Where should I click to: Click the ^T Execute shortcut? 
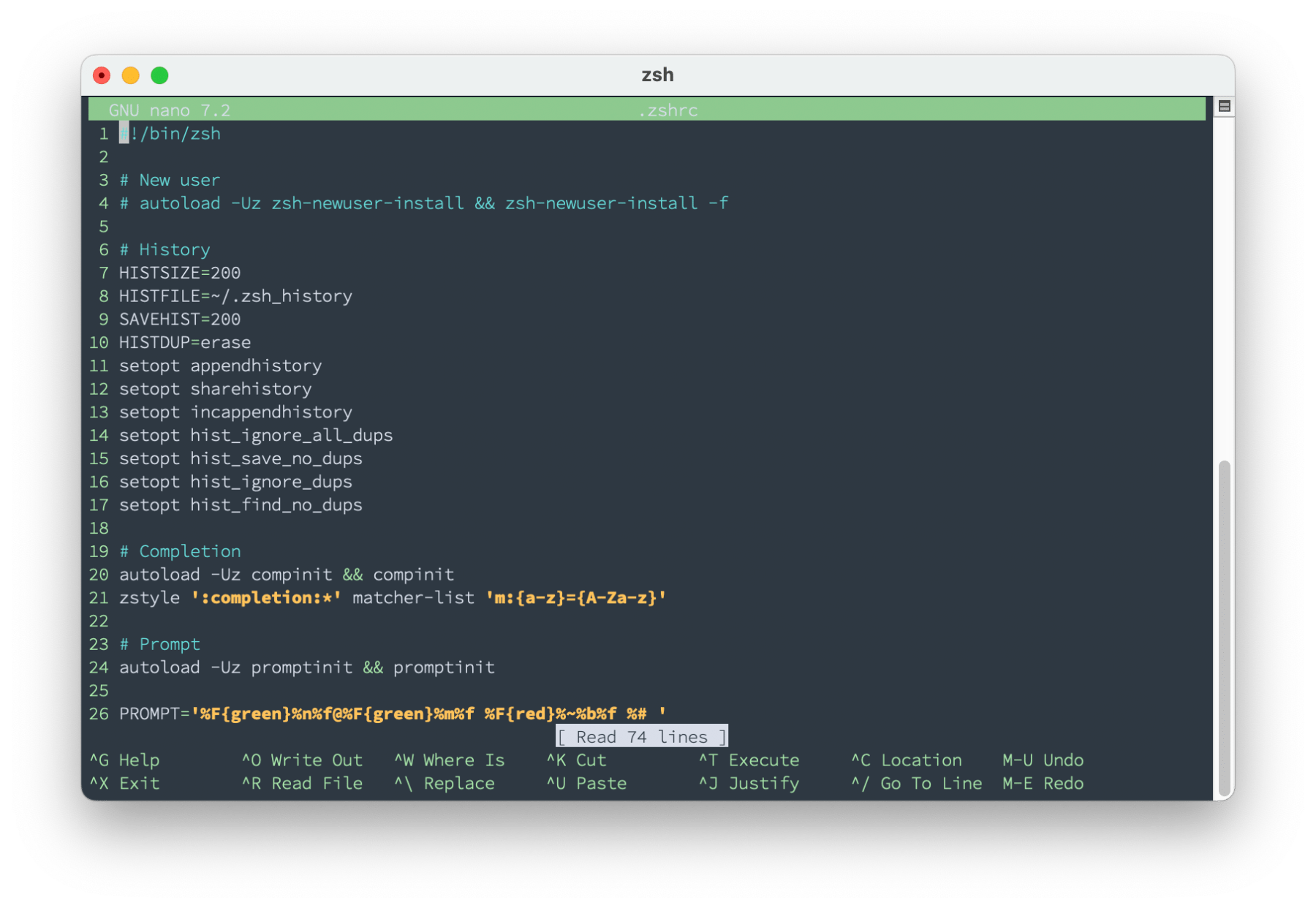pyautogui.click(x=749, y=760)
